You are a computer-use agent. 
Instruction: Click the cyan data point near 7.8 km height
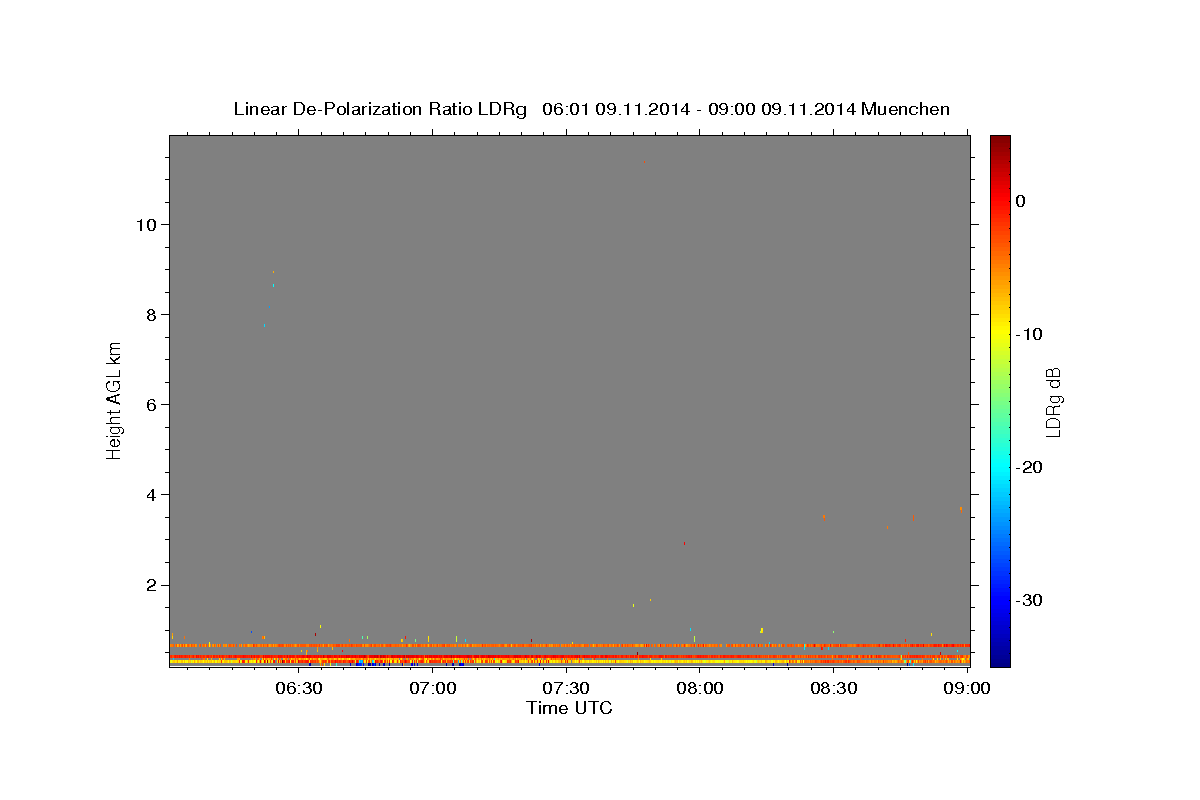[x=264, y=325]
